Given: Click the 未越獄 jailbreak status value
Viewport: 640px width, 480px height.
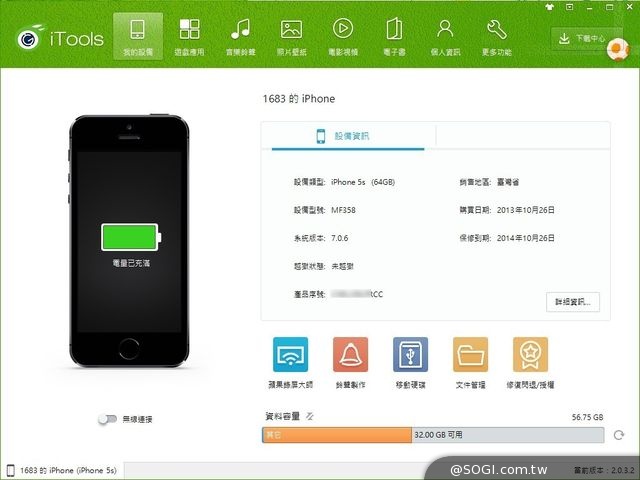Looking at the screenshot, I should (x=342, y=267).
